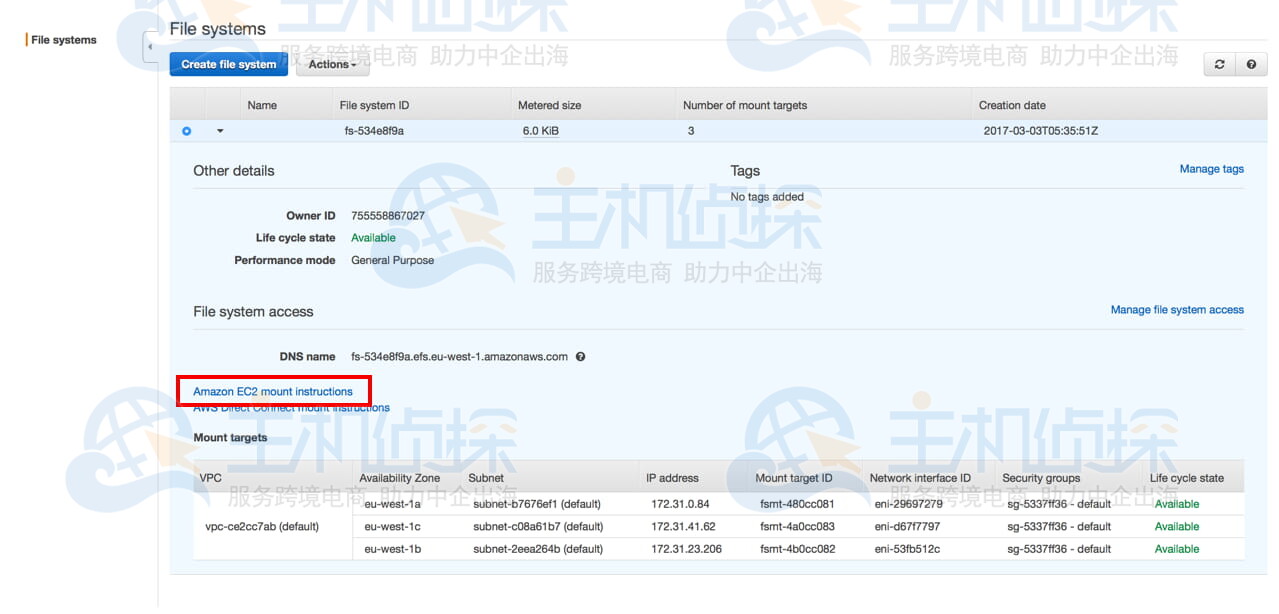1279x614 pixels.
Task: Open help via the question mark icon
Action: [x=1249, y=63]
